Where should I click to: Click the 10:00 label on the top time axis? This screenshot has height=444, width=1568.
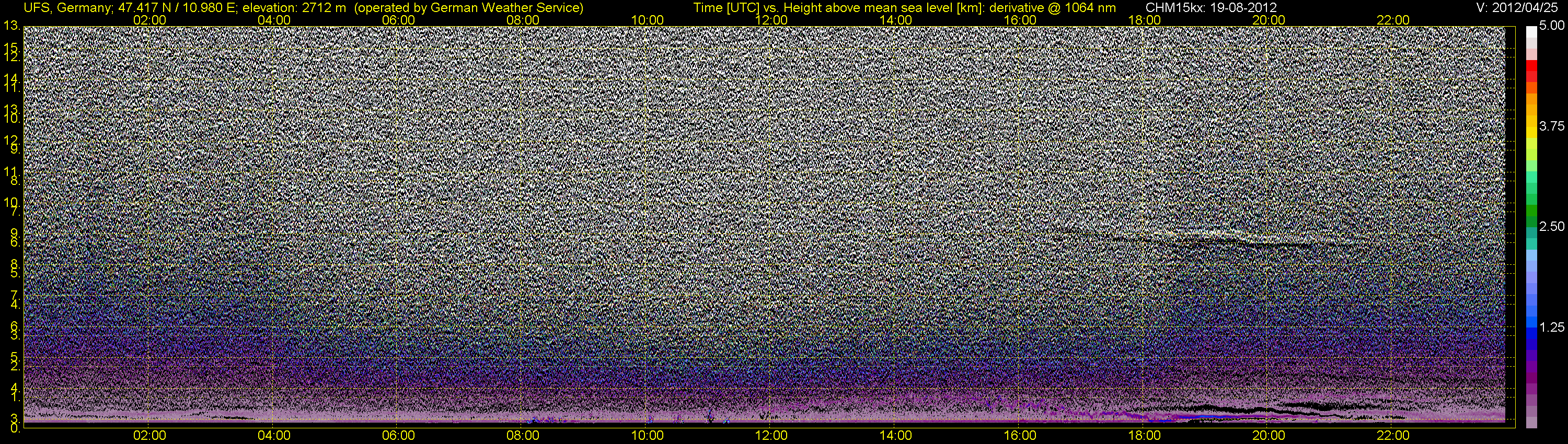click(x=647, y=20)
